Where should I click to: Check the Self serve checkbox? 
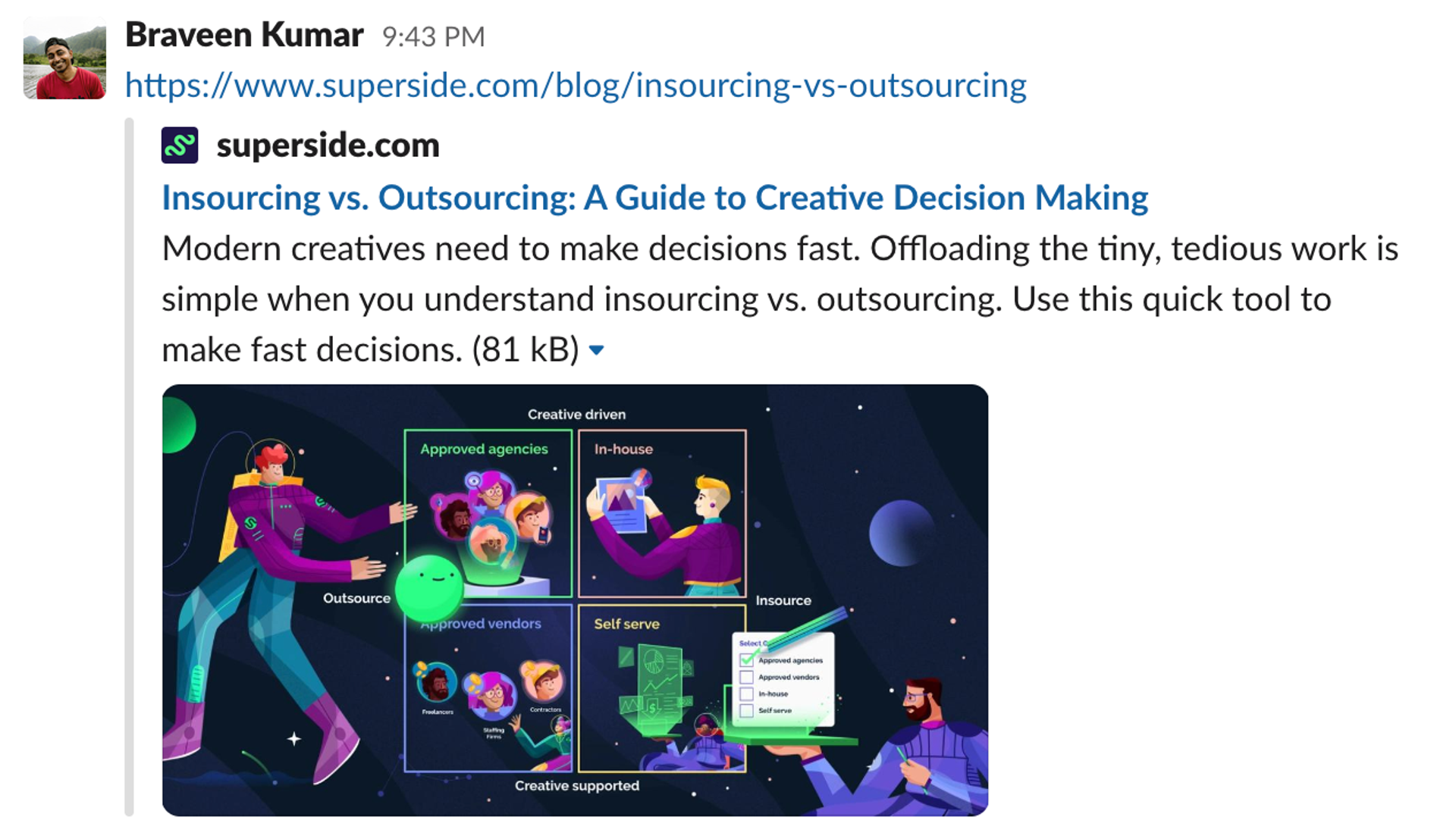pos(747,711)
